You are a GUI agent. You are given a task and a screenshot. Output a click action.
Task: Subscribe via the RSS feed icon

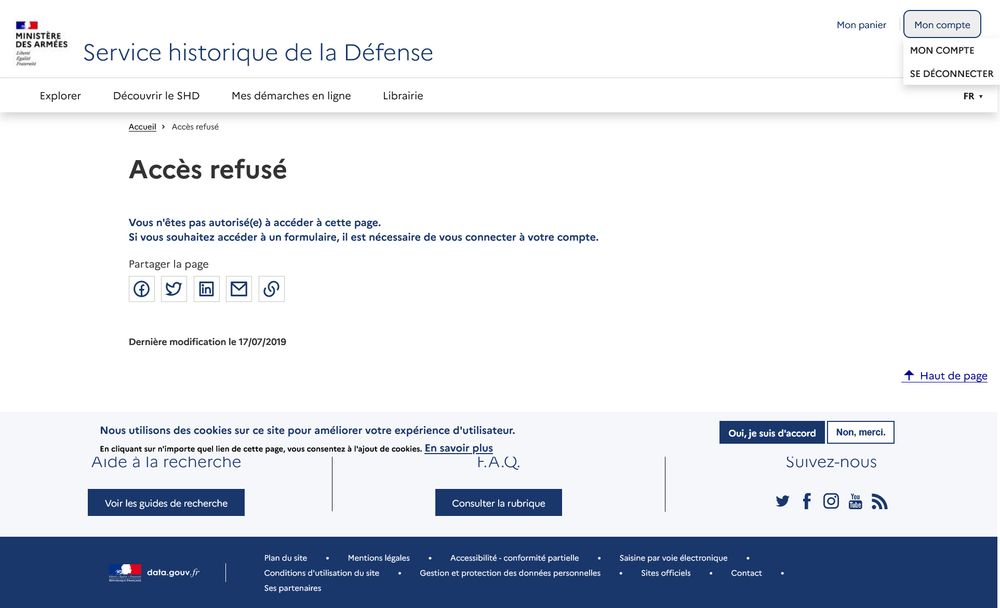(879, 500)
